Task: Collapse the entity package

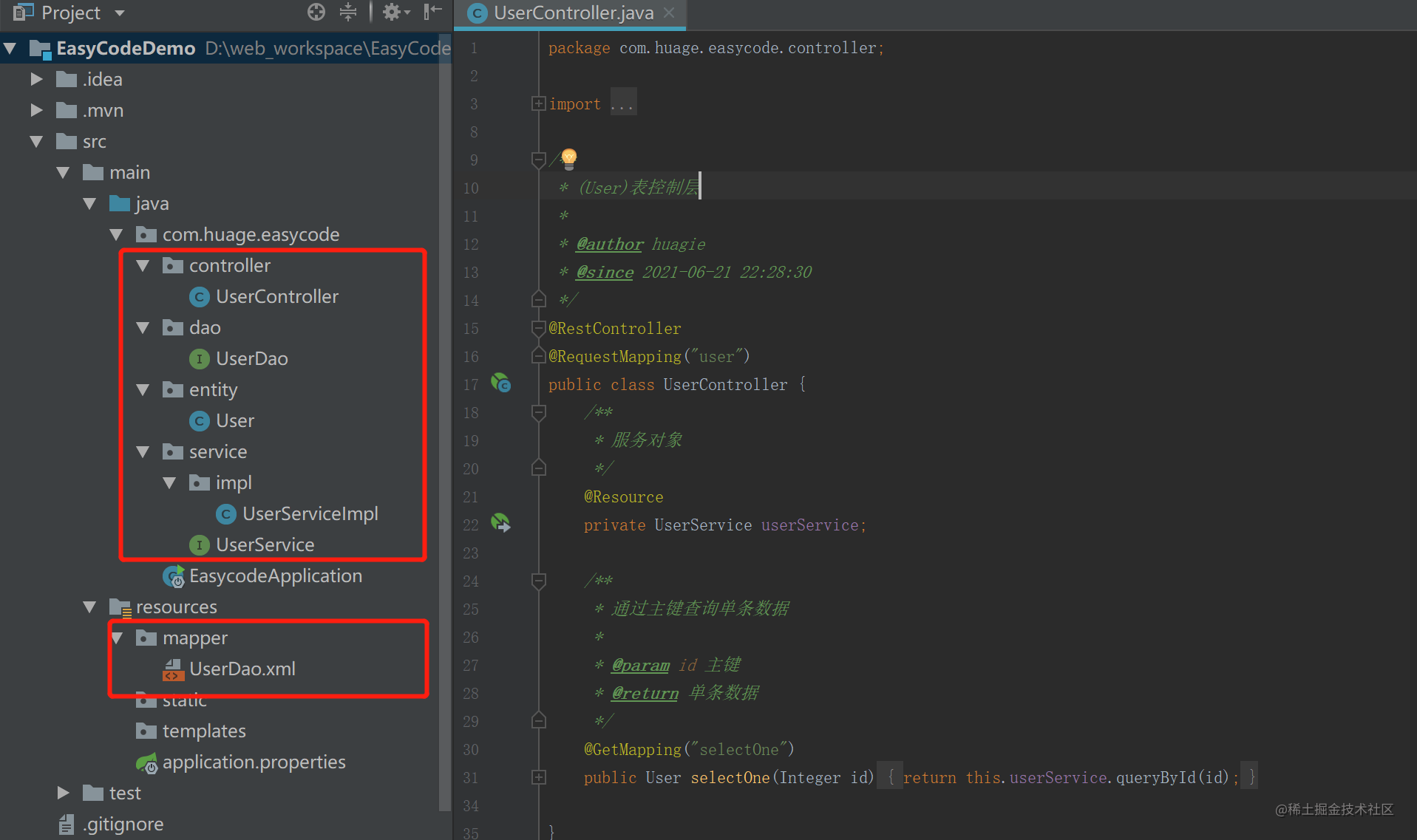Action: pyautogui.click(x=143, y=389)
